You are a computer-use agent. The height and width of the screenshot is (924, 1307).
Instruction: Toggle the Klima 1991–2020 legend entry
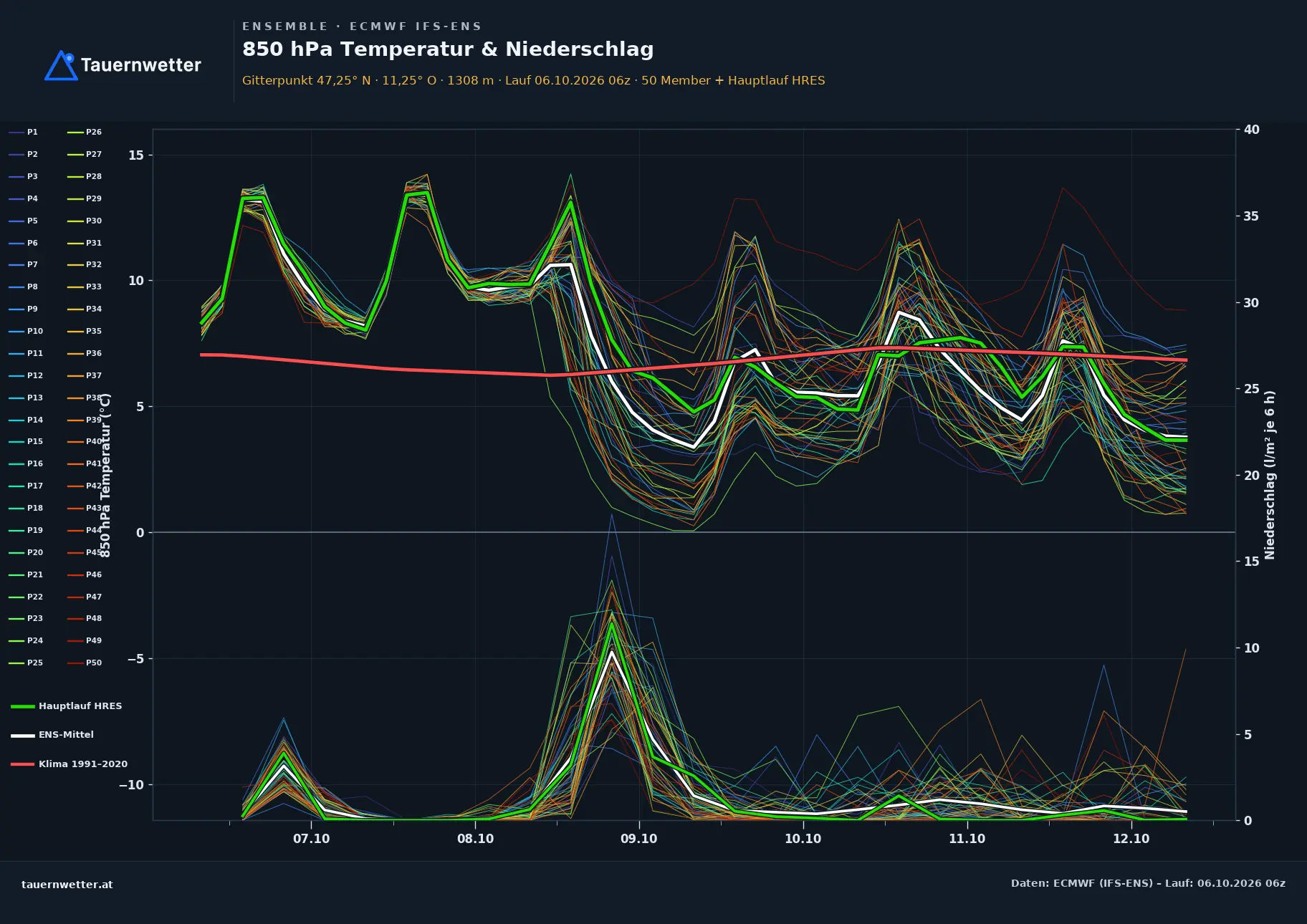(69, 764)
